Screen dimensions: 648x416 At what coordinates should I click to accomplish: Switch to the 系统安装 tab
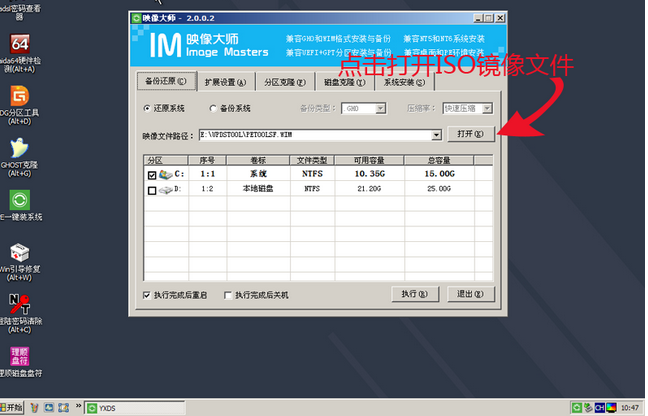404,82
